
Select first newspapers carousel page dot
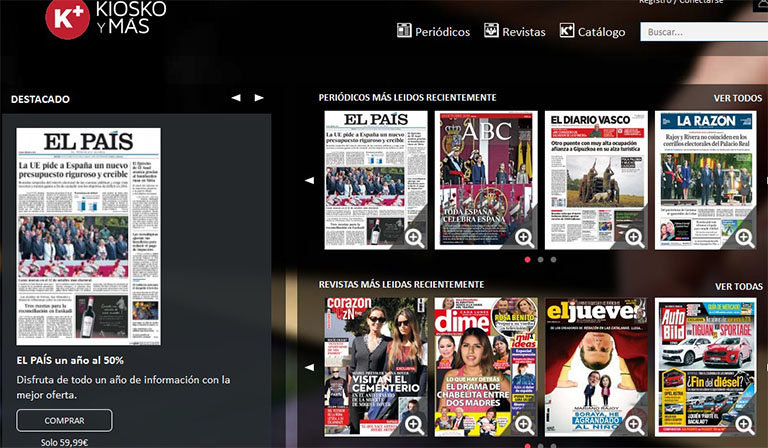tap(528, 259)
